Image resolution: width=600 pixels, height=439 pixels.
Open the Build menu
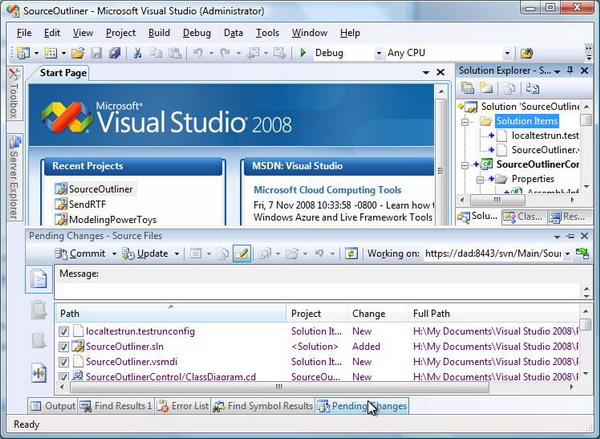[159, 33]
